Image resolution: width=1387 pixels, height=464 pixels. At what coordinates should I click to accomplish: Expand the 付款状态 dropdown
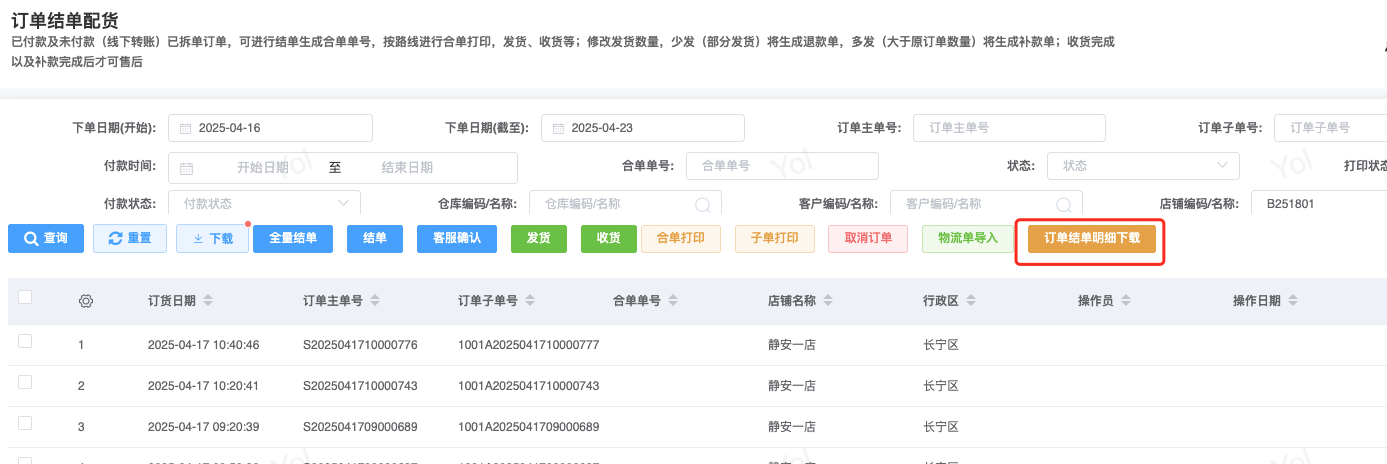pos(264,203)
